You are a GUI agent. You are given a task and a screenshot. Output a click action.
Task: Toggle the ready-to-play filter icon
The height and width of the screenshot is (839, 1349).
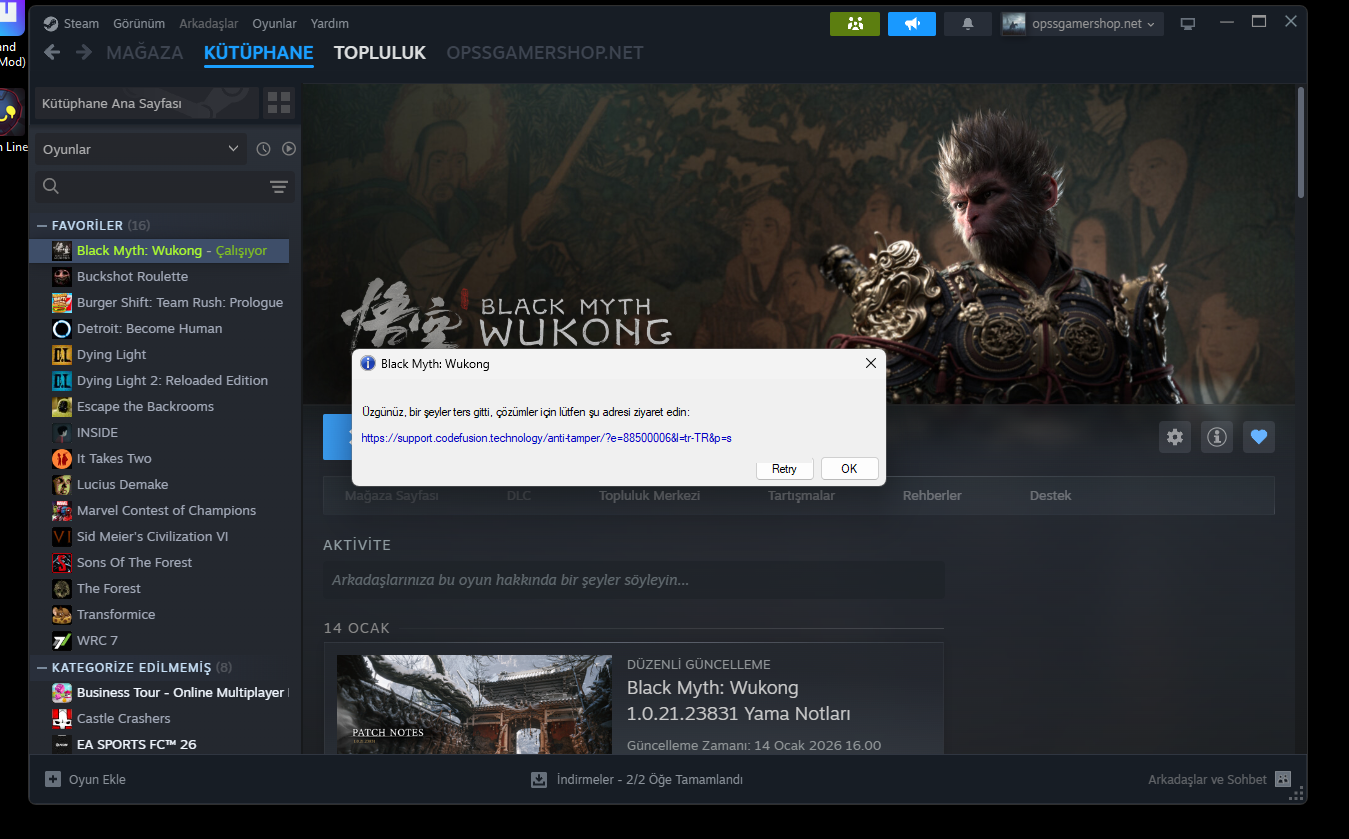[289, 149]
